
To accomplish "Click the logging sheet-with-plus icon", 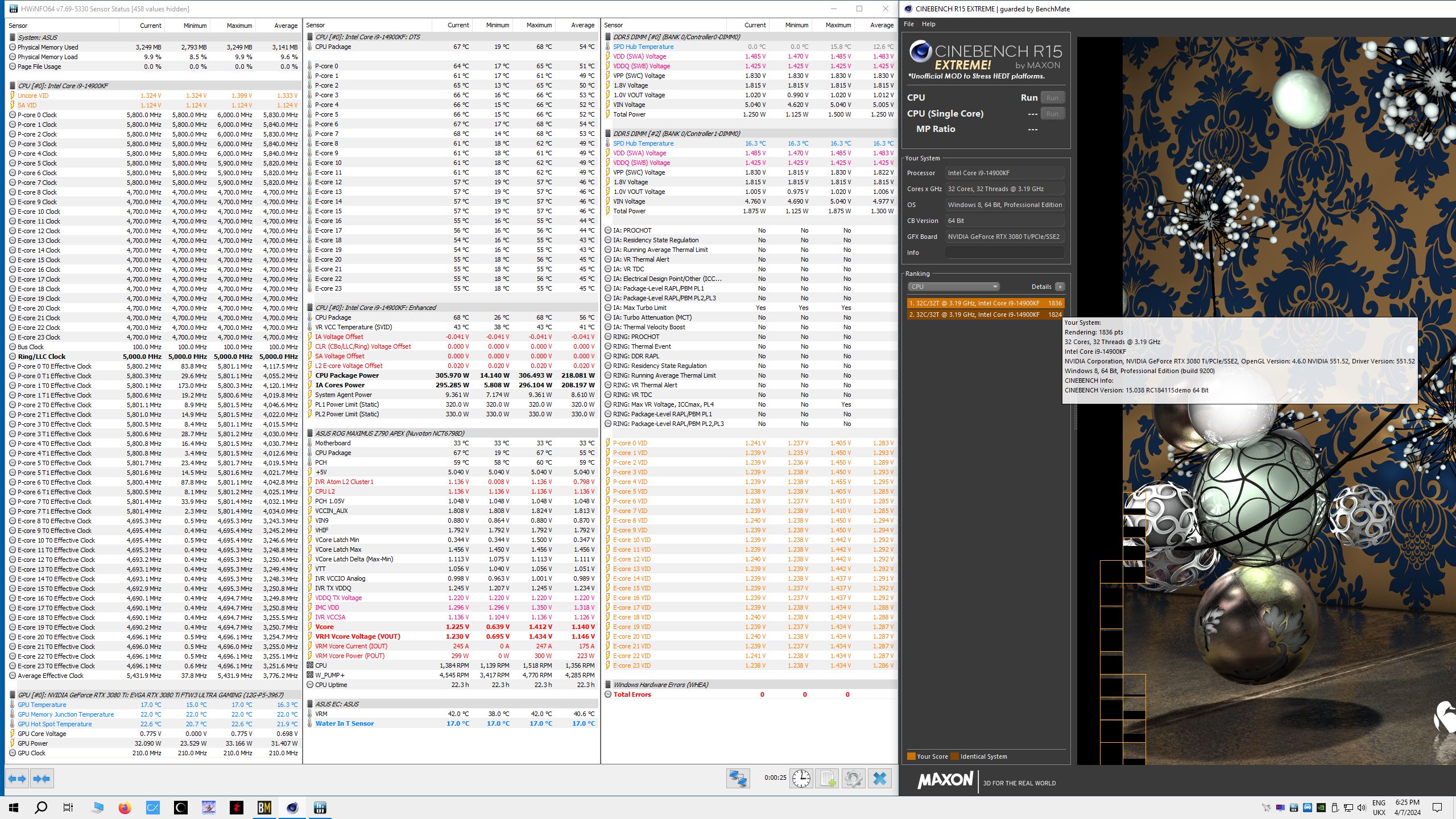I will 827,778.
